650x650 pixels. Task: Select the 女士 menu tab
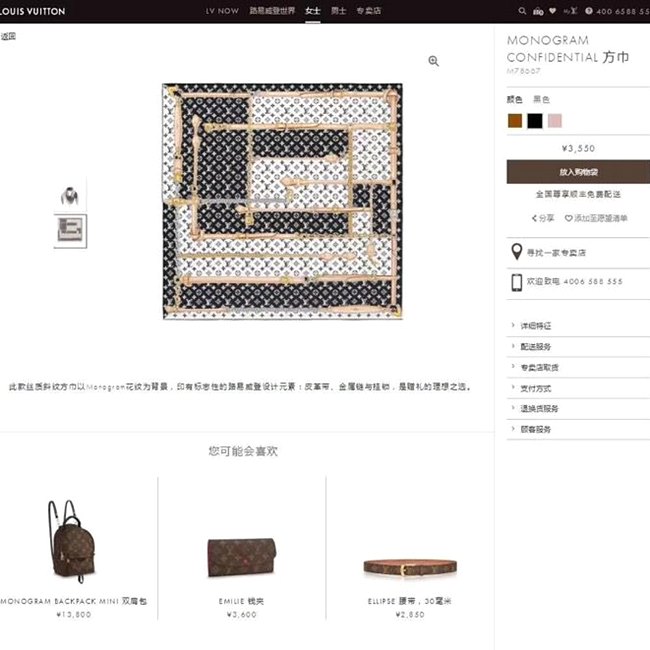coord(313,11)
